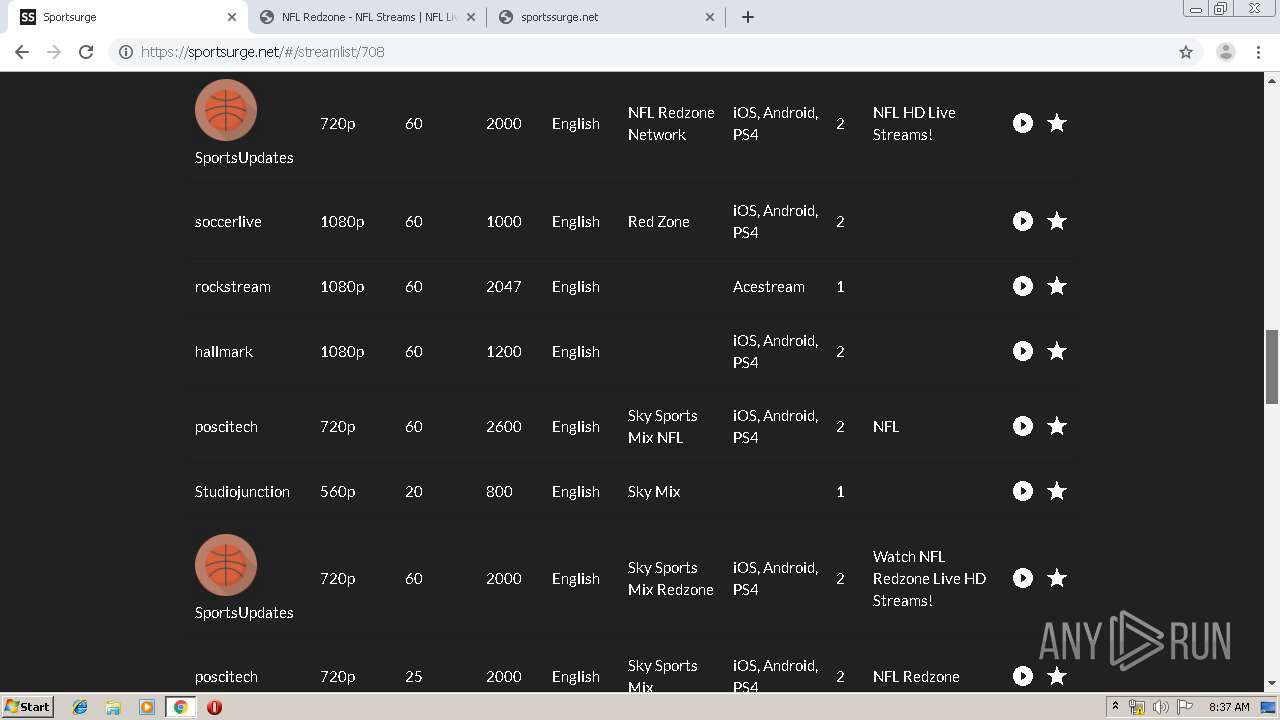Screen dimensions: 1280x720
Task: Click the '2047' bitrate value
Action: (x=504, y=287)
